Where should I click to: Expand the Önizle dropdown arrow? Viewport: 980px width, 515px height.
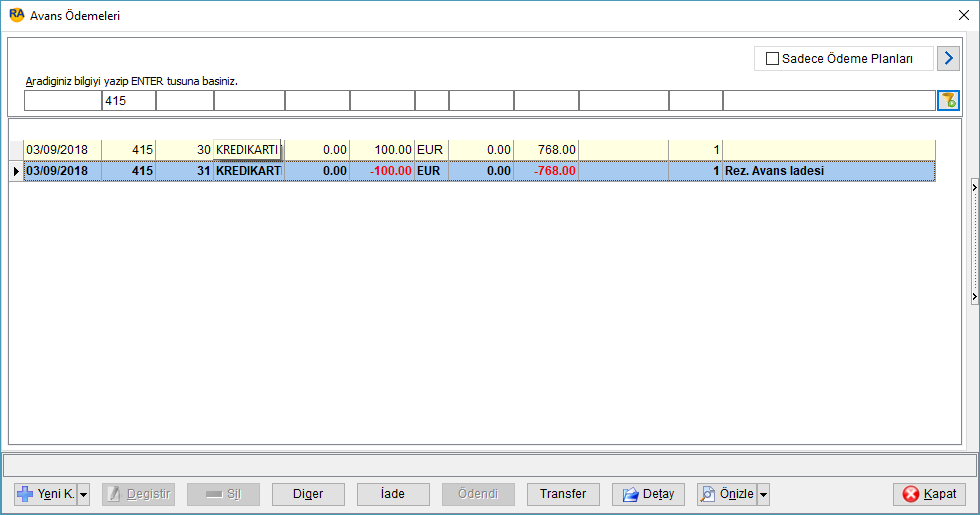763,494
